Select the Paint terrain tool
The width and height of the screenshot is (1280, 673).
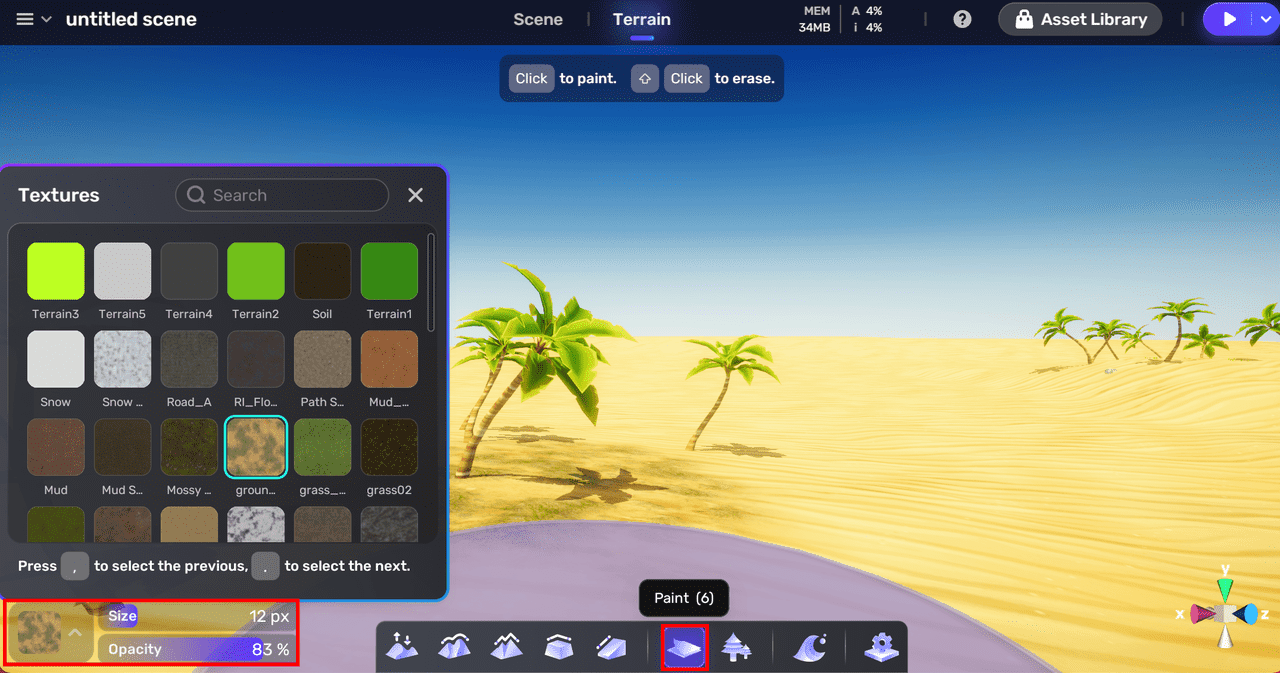click(x=685, y=647)
